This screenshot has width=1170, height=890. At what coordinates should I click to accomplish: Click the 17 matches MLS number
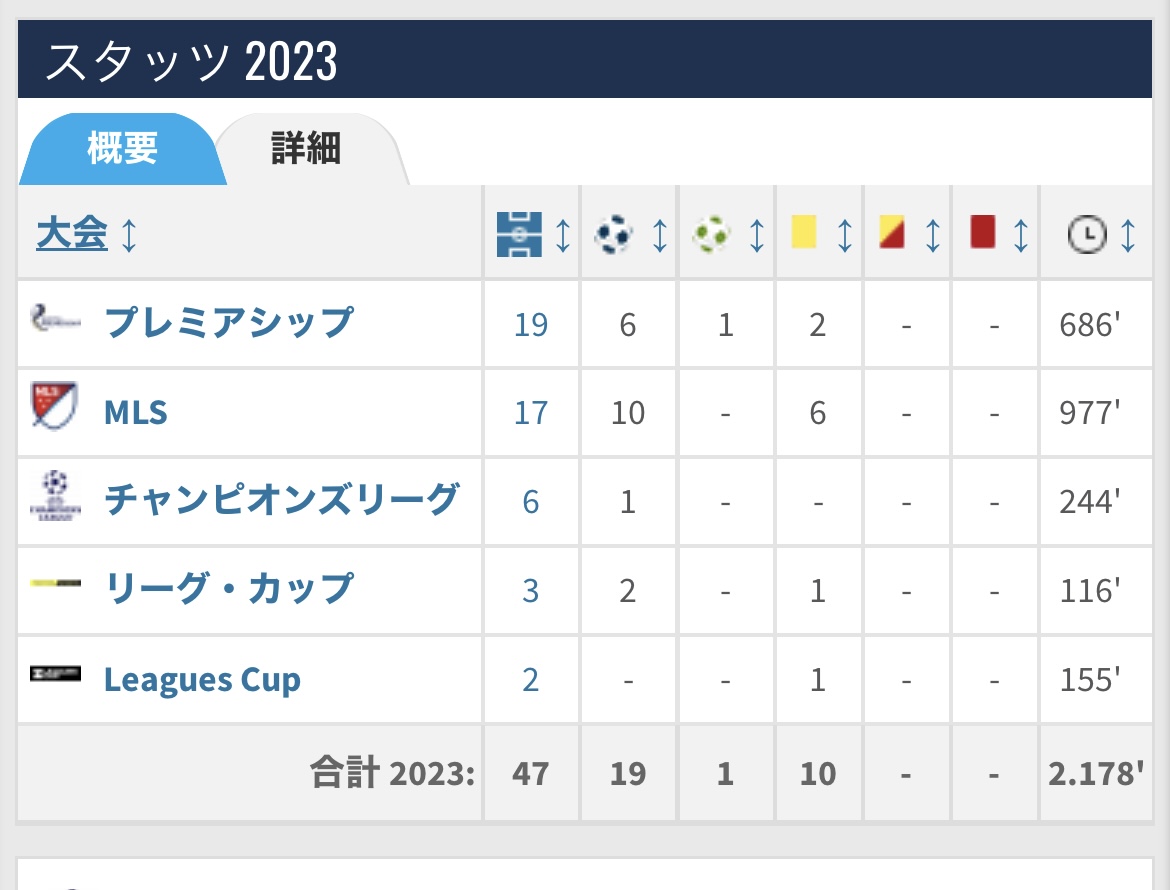pos(531,412)
